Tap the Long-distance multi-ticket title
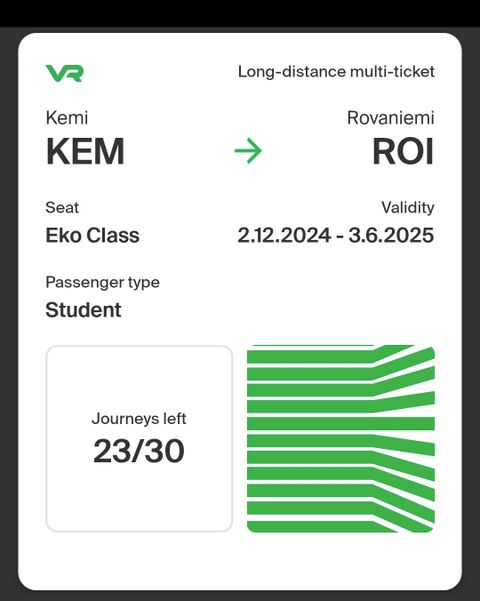Viewport: 480px width, 601px height. tap(336, 72)
